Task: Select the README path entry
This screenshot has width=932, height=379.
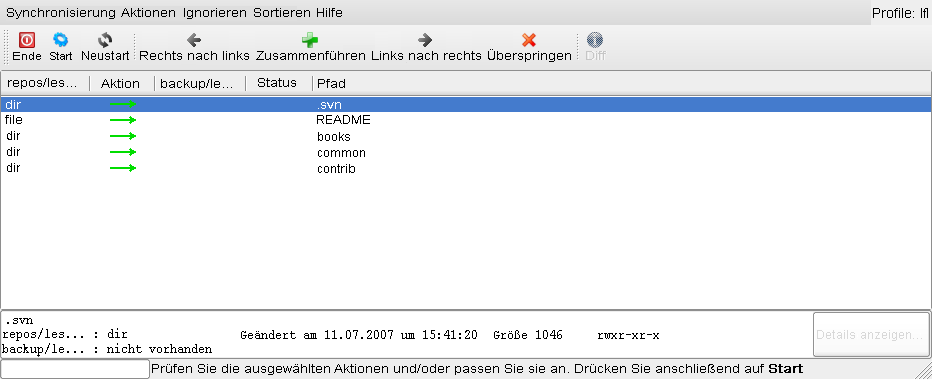Action: [x=344, y=120]
